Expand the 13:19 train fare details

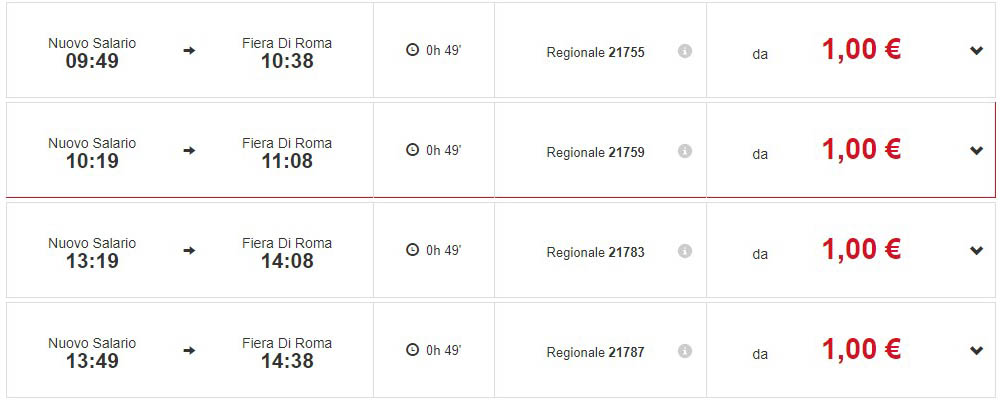pyautogui.click(x=977, y=251)
